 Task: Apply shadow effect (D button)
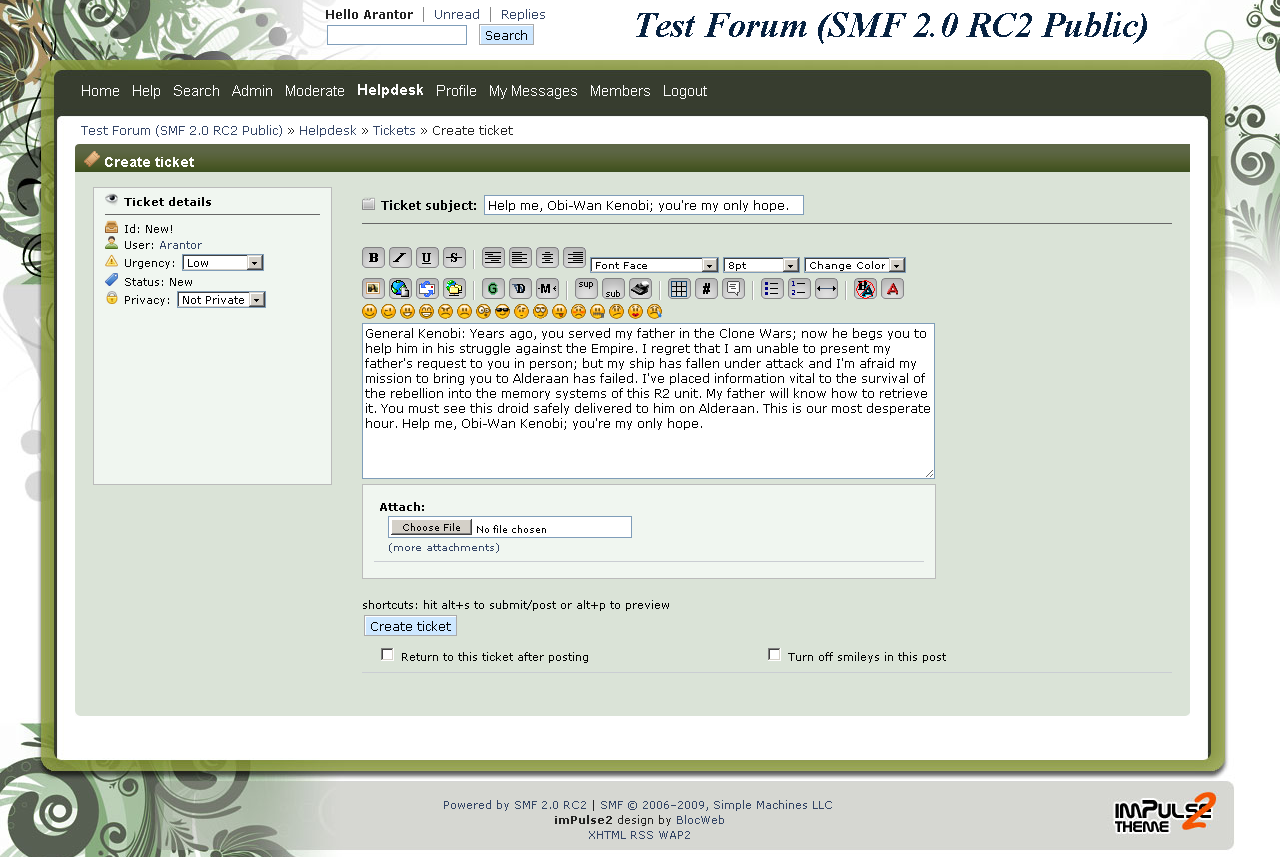520,289
